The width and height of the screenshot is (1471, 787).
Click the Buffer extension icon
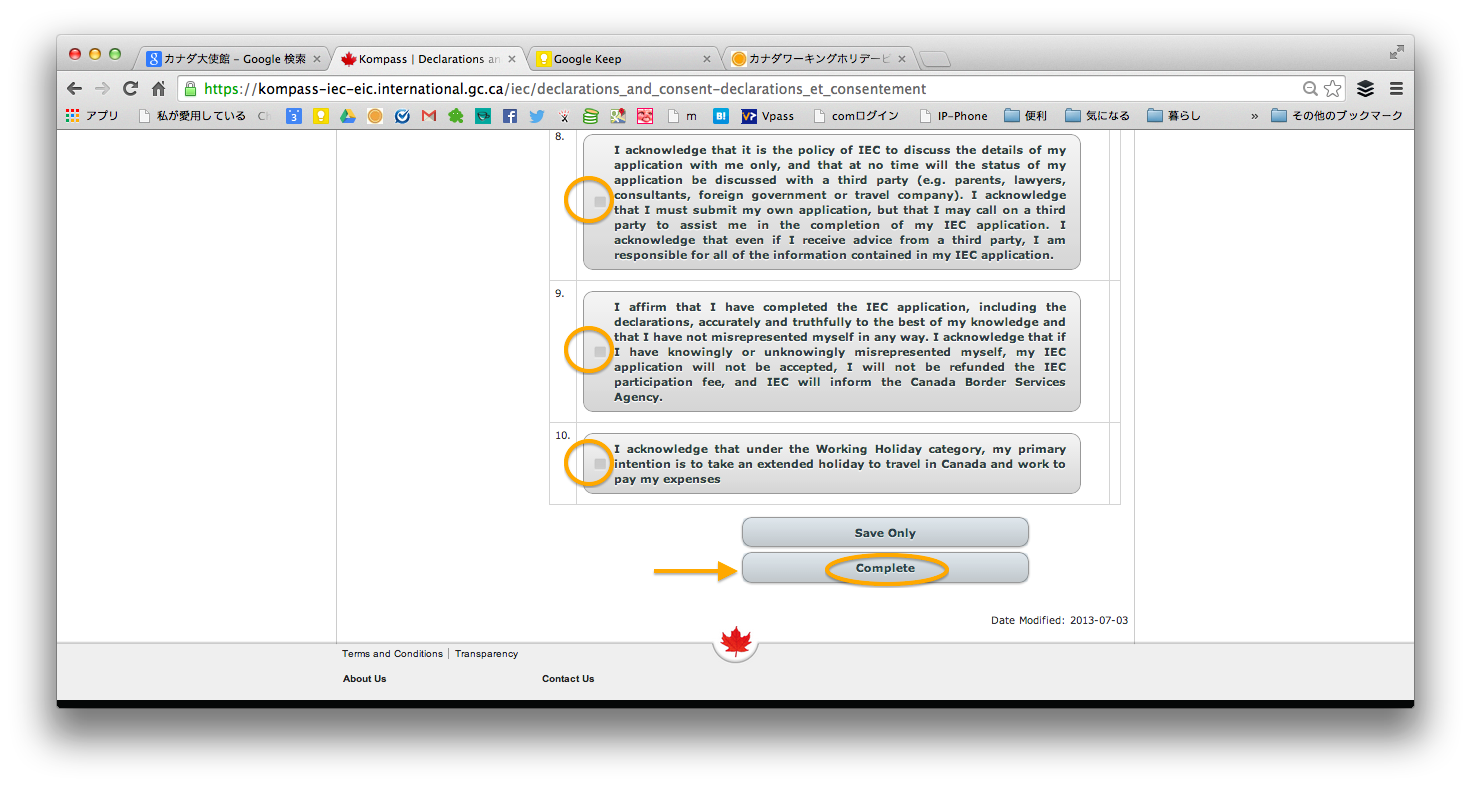point(1365,89)
